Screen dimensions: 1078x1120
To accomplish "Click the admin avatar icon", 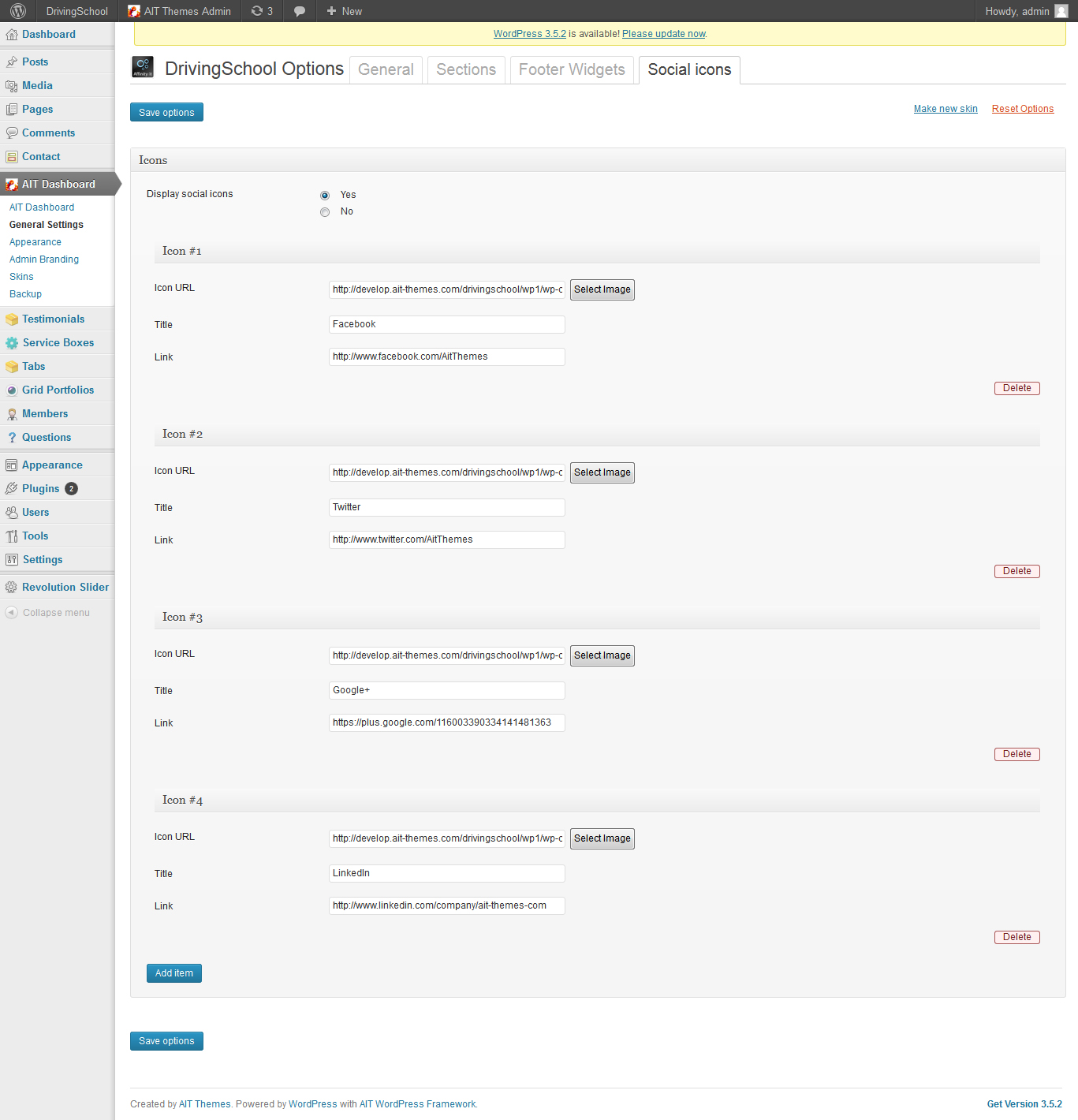I will pyautogui.click(x=1061, y=11).
